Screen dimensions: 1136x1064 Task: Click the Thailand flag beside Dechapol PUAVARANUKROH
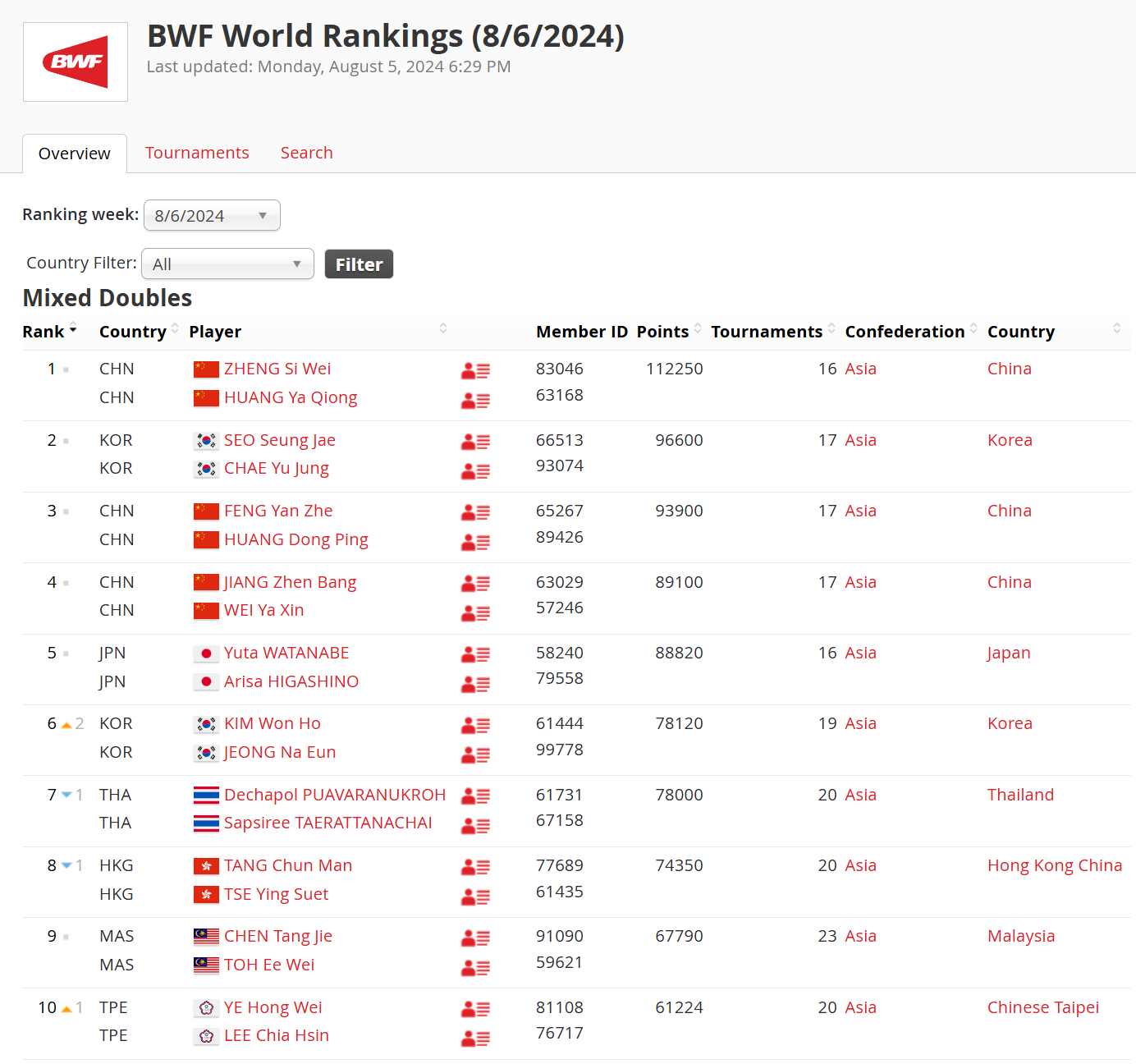pos(206,795)
